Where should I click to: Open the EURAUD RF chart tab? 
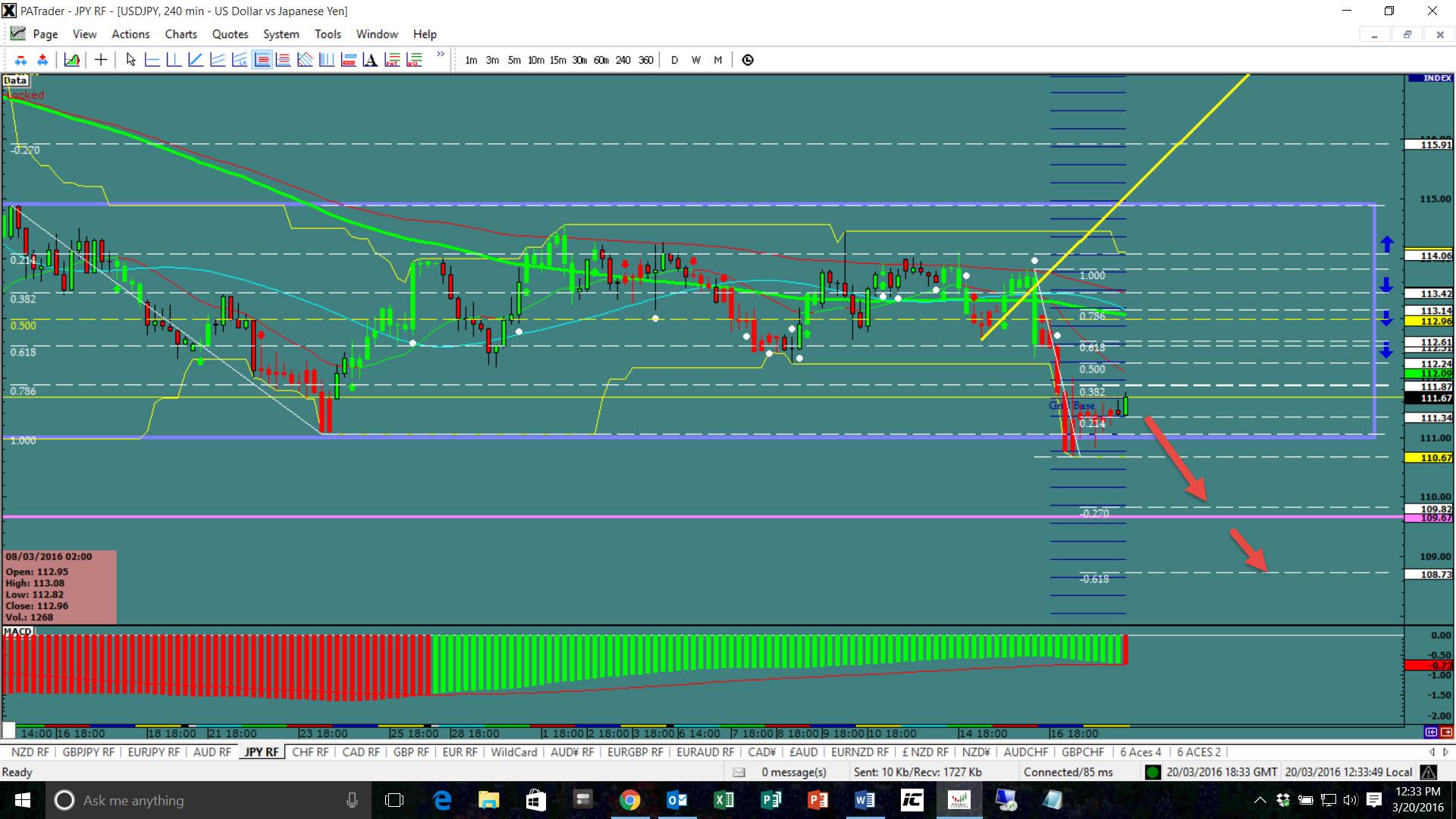click(x=705, y=752)
